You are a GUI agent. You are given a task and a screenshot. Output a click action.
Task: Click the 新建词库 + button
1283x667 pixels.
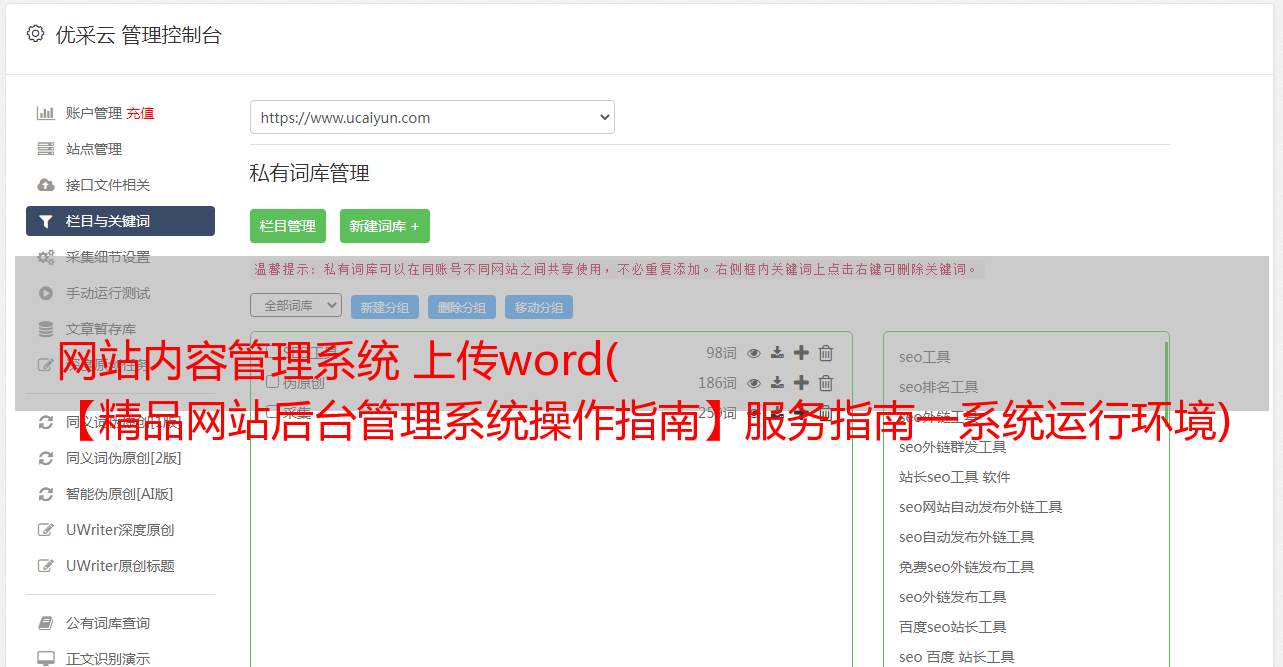coord(385,226)
